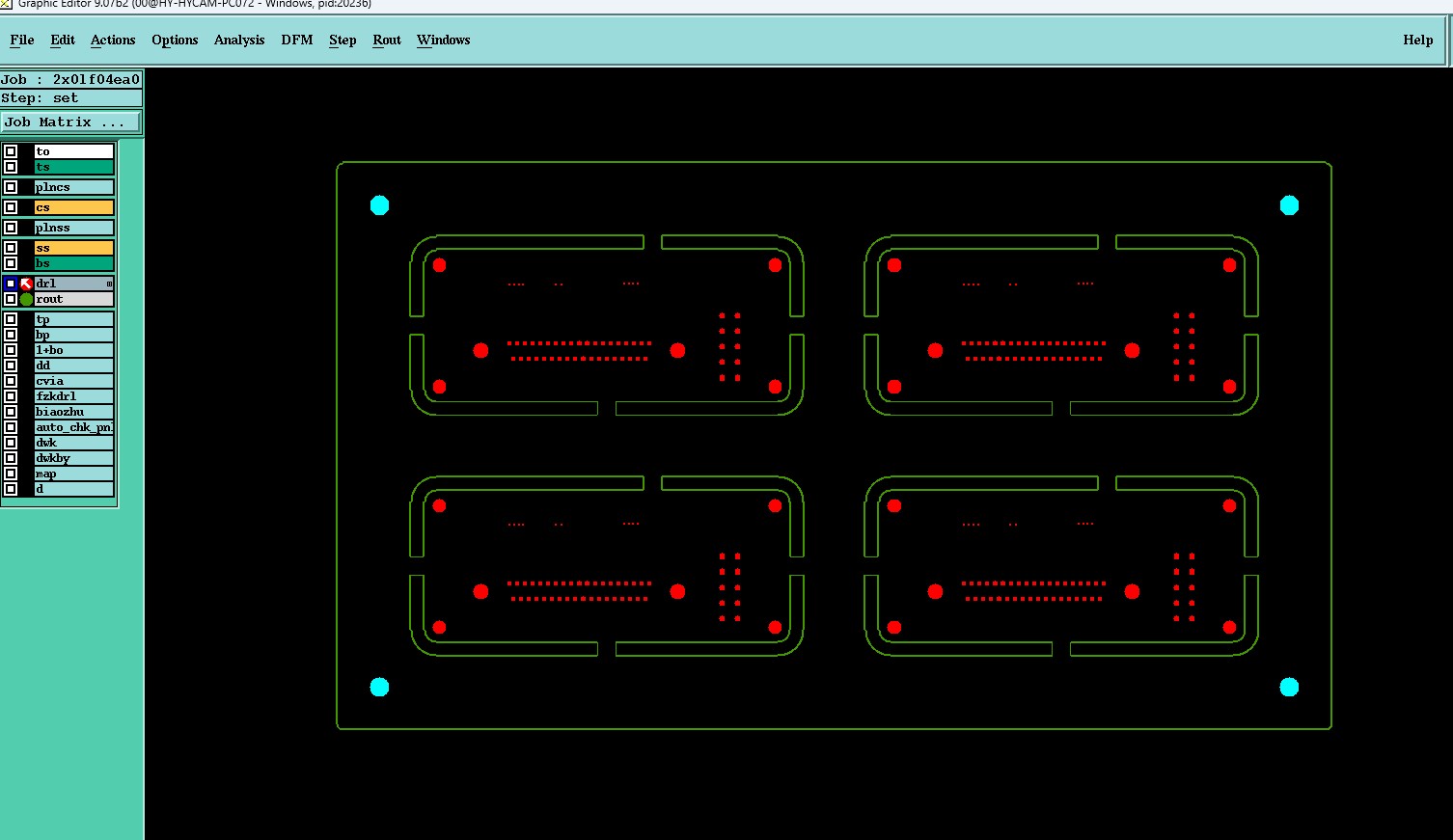Toggle the 'd' layer checkbox

click(11, 489)
